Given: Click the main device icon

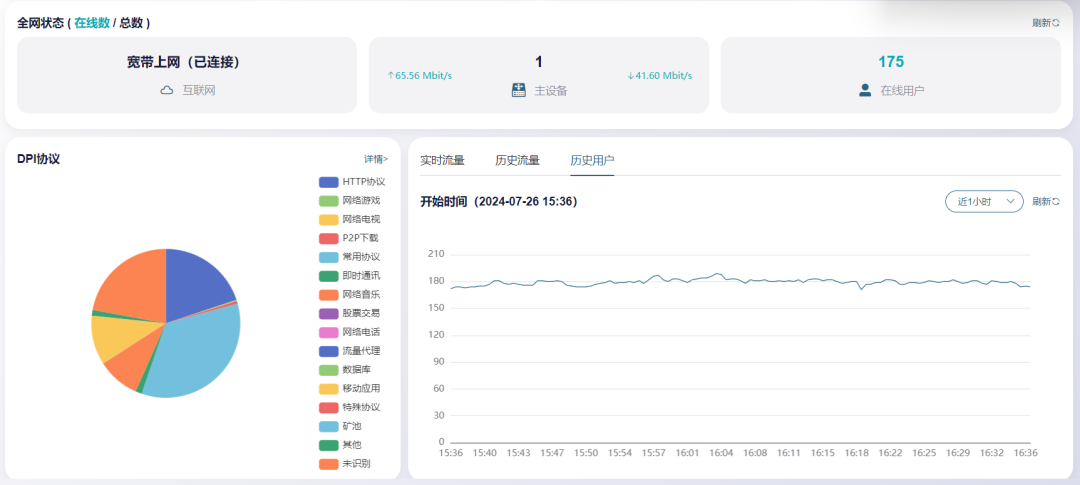Looking at the screenshot, I should (x=518, y=90).
